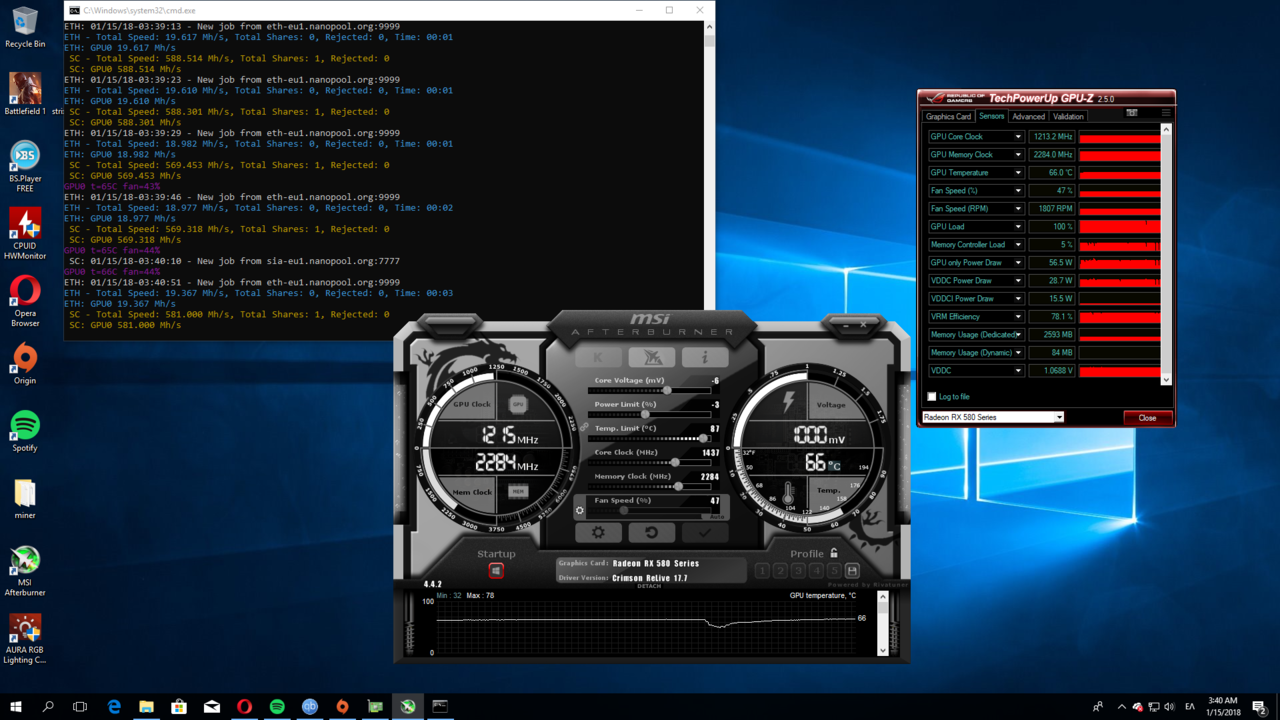Image resolution: width=1280 pixels, height=720 pixels.
Task: Open the information 'i' button in Afterburner
Action: [x=704, y=357]
